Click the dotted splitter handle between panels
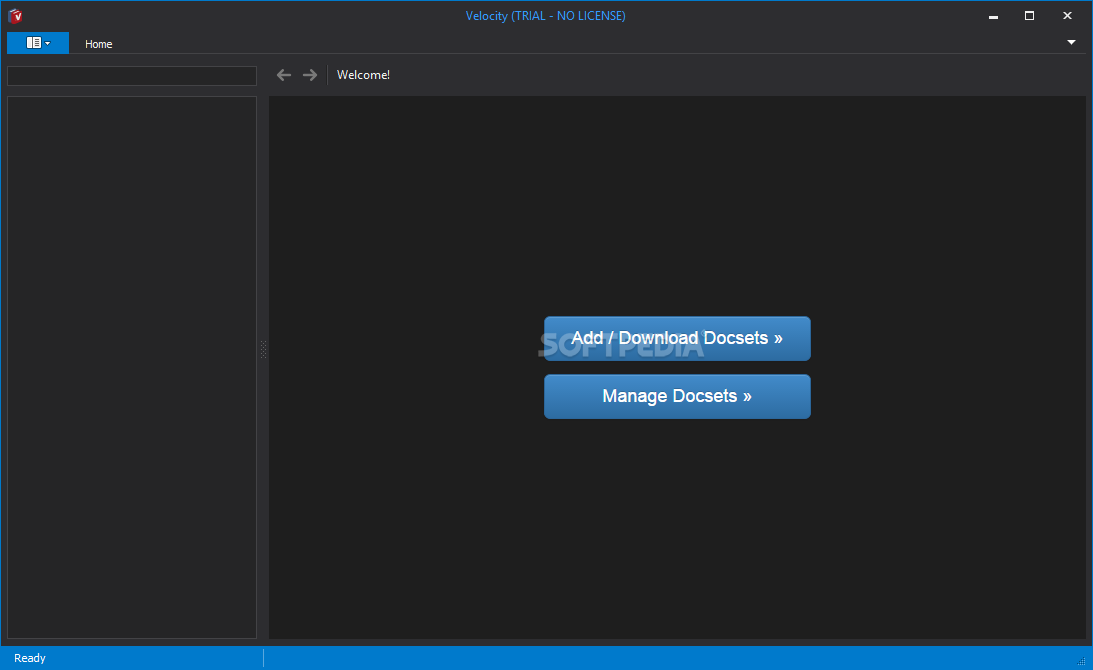This screenshot has width=1093, height=670. coord(263,349)
